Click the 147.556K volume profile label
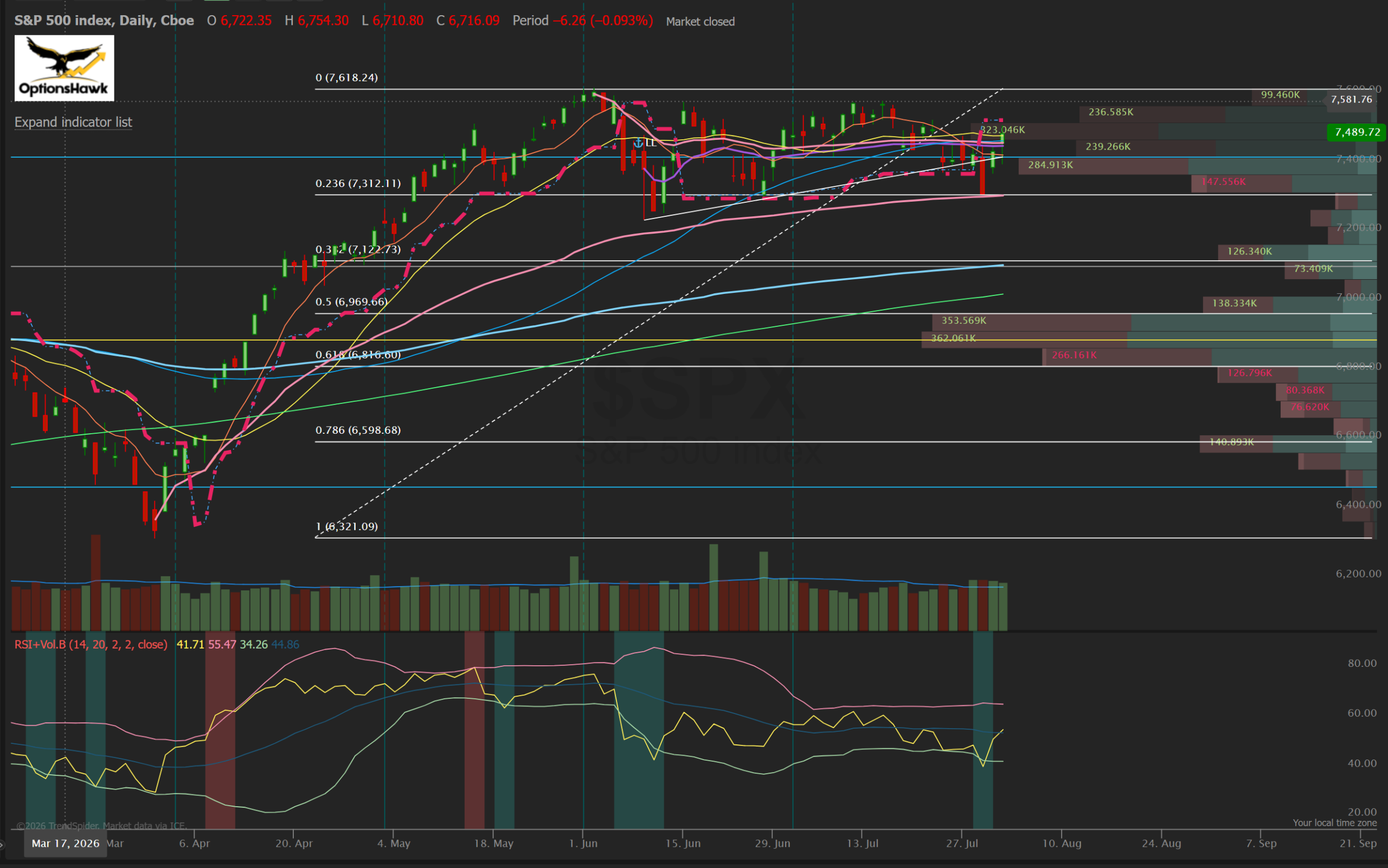1388x868 pixels. pos(1223,182)
